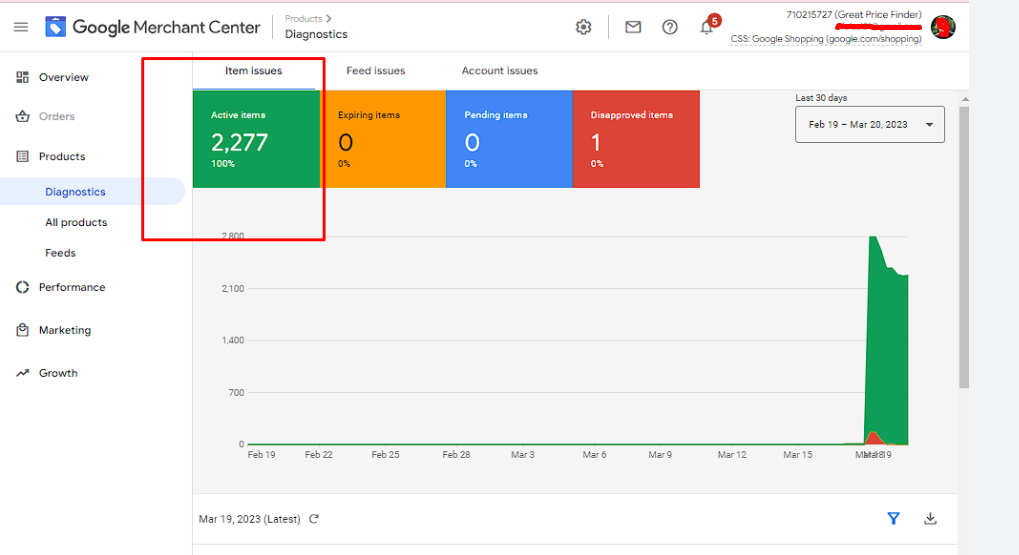Select the orange Expiring items card
1019x555 pixels.
383,139
